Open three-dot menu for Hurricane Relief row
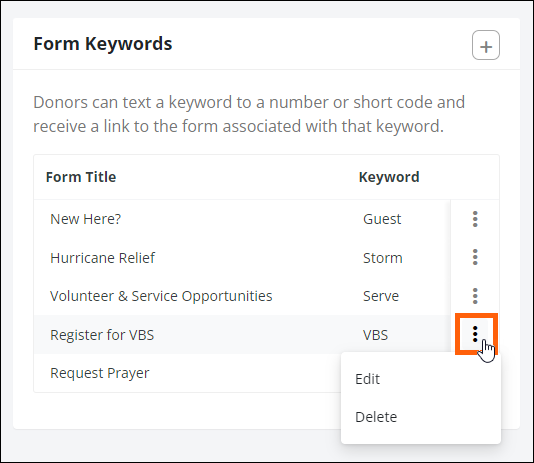The image size is (534, 463). tap(475, 257)
